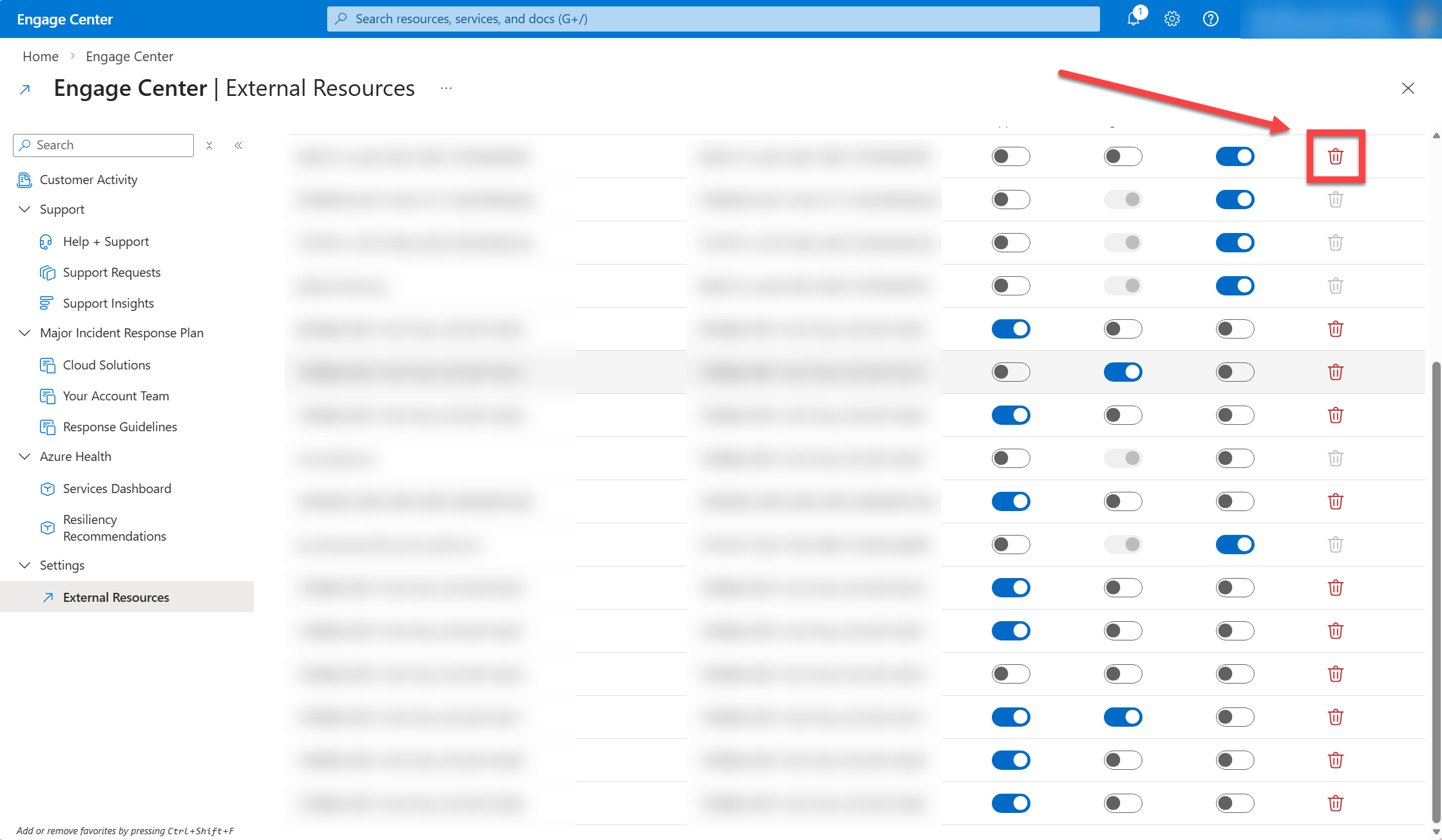This screenshot has height=840, width=1442.
Task: Click the Engage Center breadcrumb link
Action: pyautogui.click(x=129, y=57)
